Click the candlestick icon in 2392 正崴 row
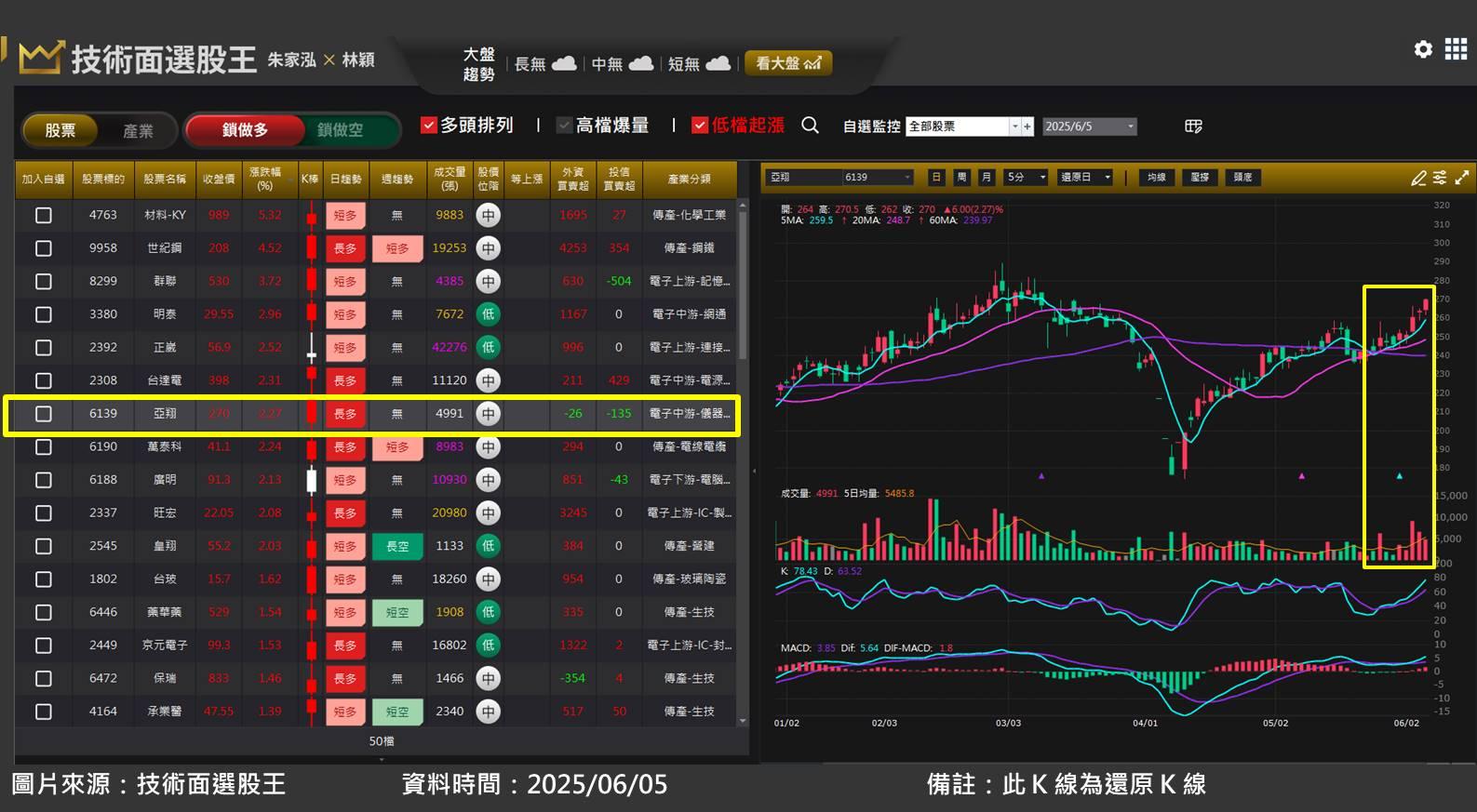Screen dimensions: 1477x812 [312, 347]
